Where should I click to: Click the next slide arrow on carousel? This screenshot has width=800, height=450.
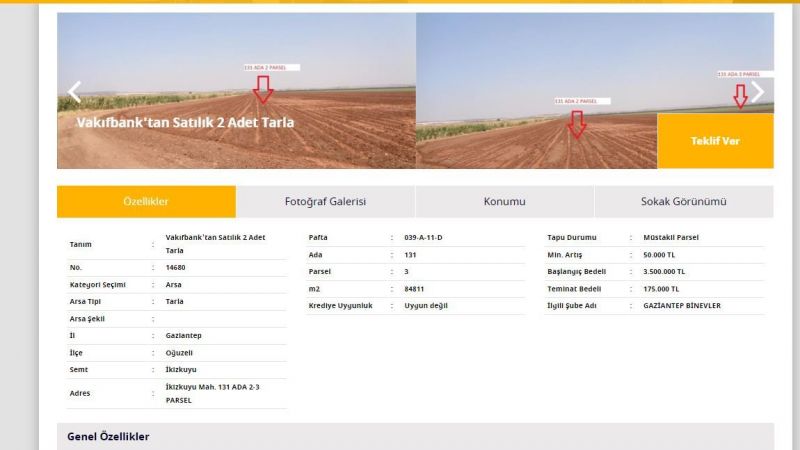coord(757,92)
